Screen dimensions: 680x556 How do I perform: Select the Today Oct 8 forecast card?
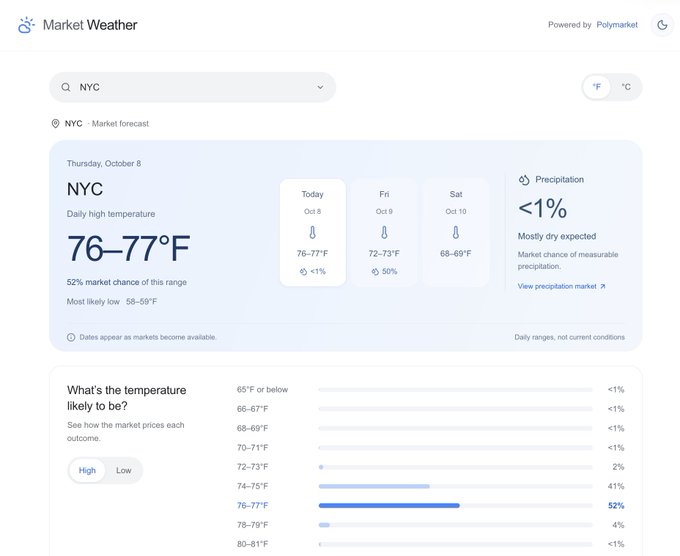coord(313,232)
